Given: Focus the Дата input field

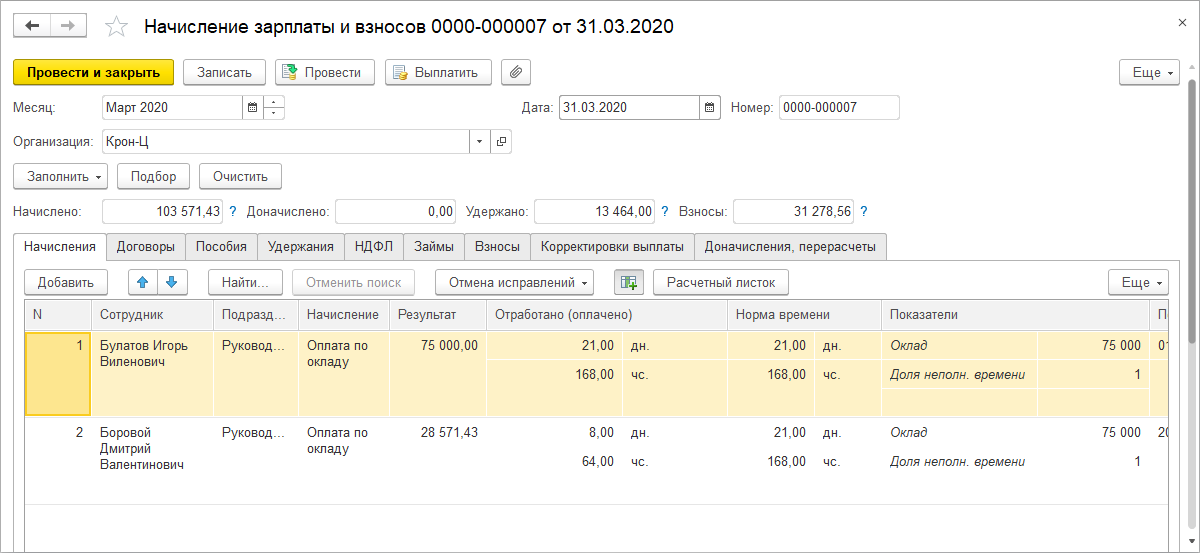Looking at the screenshot, I should (628, 107).
